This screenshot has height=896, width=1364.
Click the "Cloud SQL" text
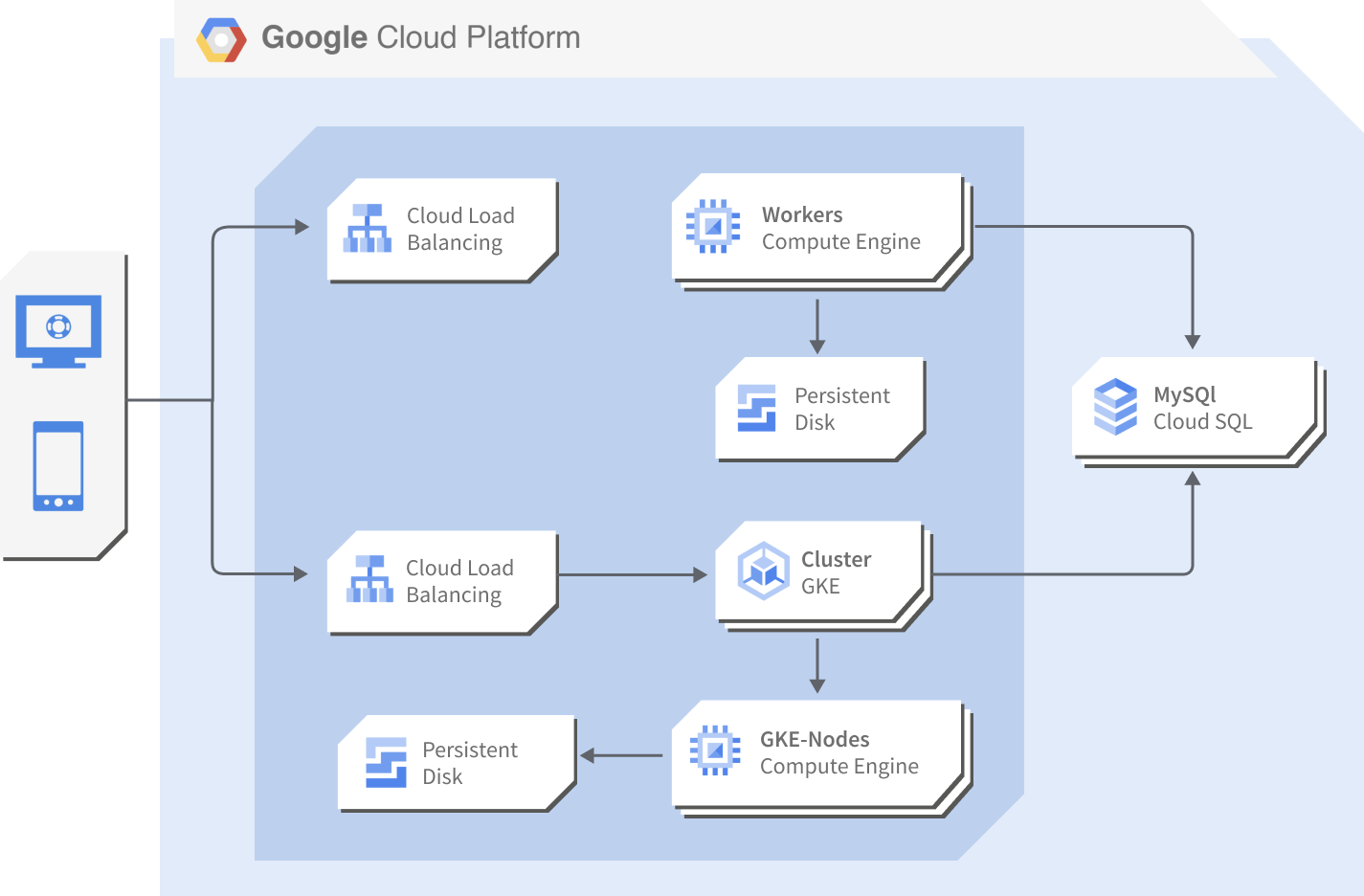pyautogui.click(x=1203, y=421)
